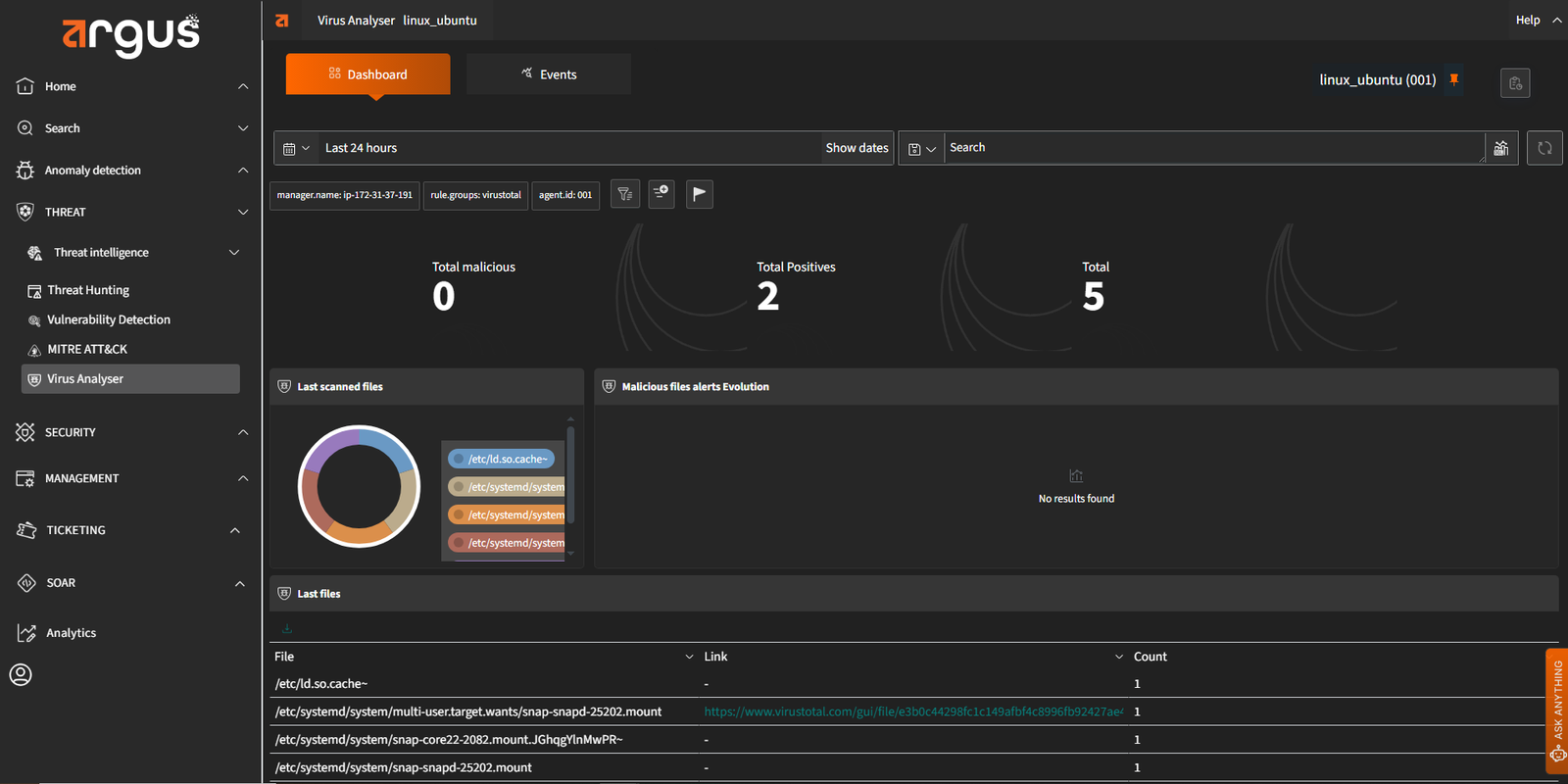Open Threat Hunting in the sidebar

pos(88,290)
